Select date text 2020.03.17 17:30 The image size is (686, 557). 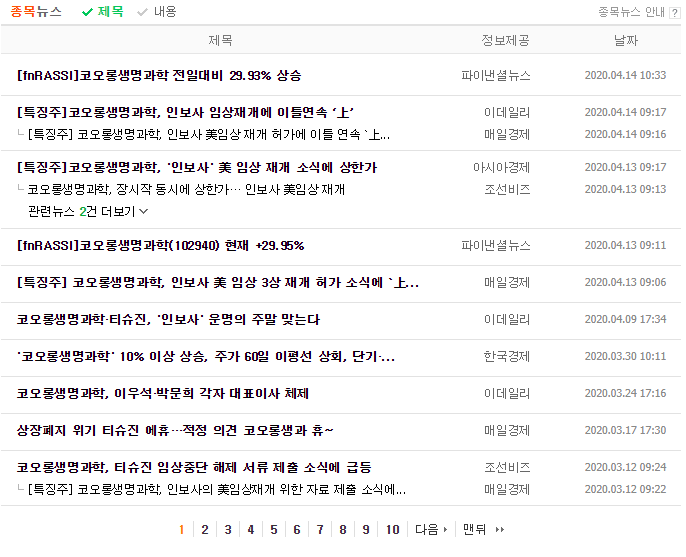pyautogui.click(x=626, y=431)
